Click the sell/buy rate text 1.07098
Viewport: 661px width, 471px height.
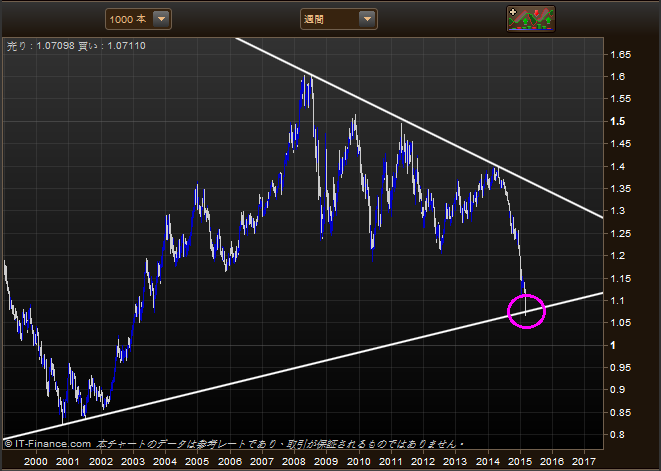[55, 46]
